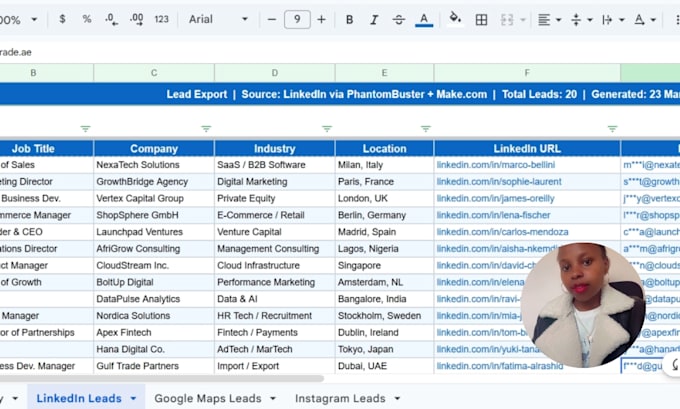Toggle strikethrough formatting
The height and width of the screenshot is (409, 680).
[x=399, y=20]
